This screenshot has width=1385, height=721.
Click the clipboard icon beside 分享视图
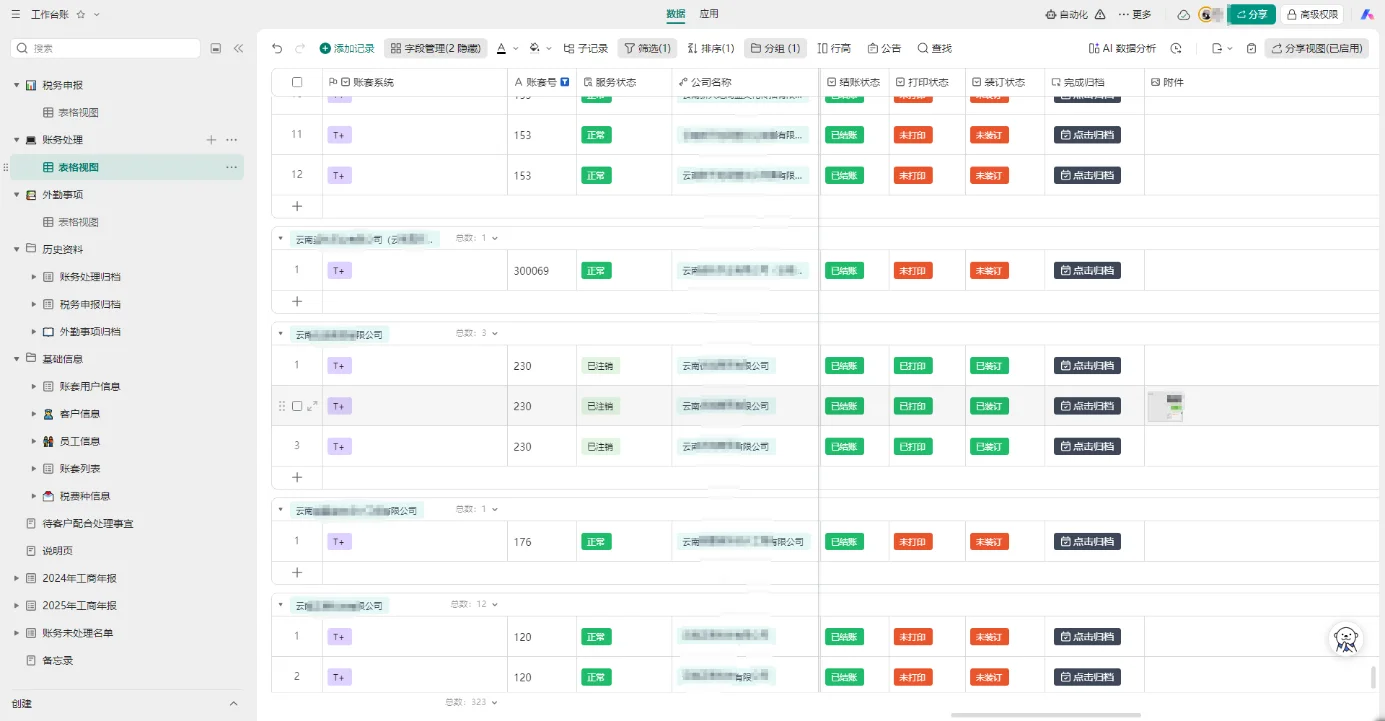tap(1251, 48)
